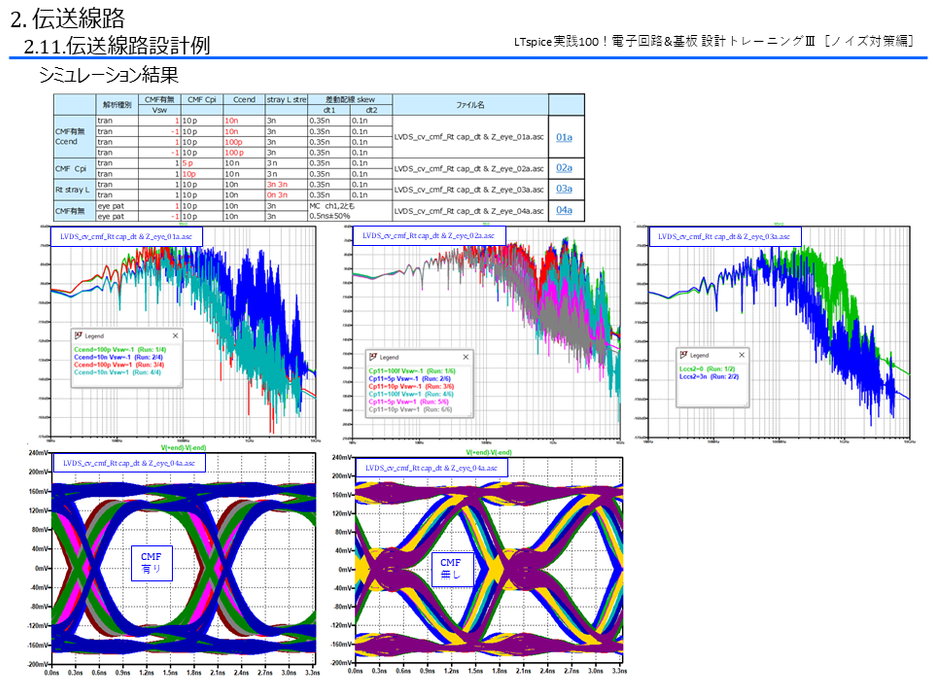The width and height of the screenshot is (933, 700).
Task: Click the LTspice実践100 book title text
Action: (x=713, y=41)
